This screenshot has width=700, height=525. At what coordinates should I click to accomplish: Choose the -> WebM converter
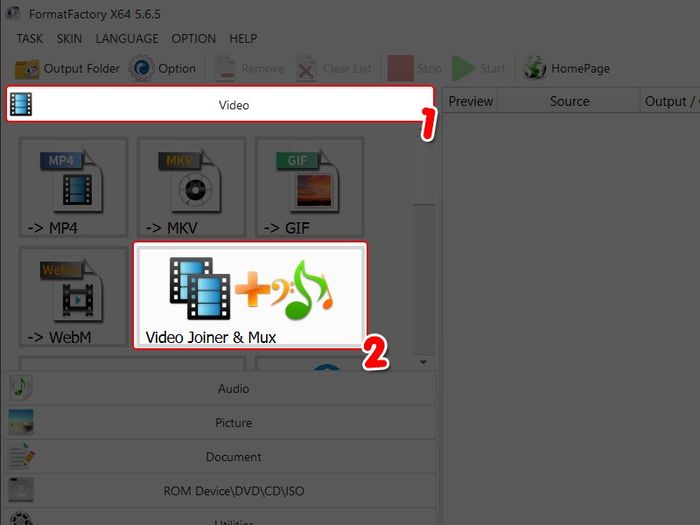point(74,296)
